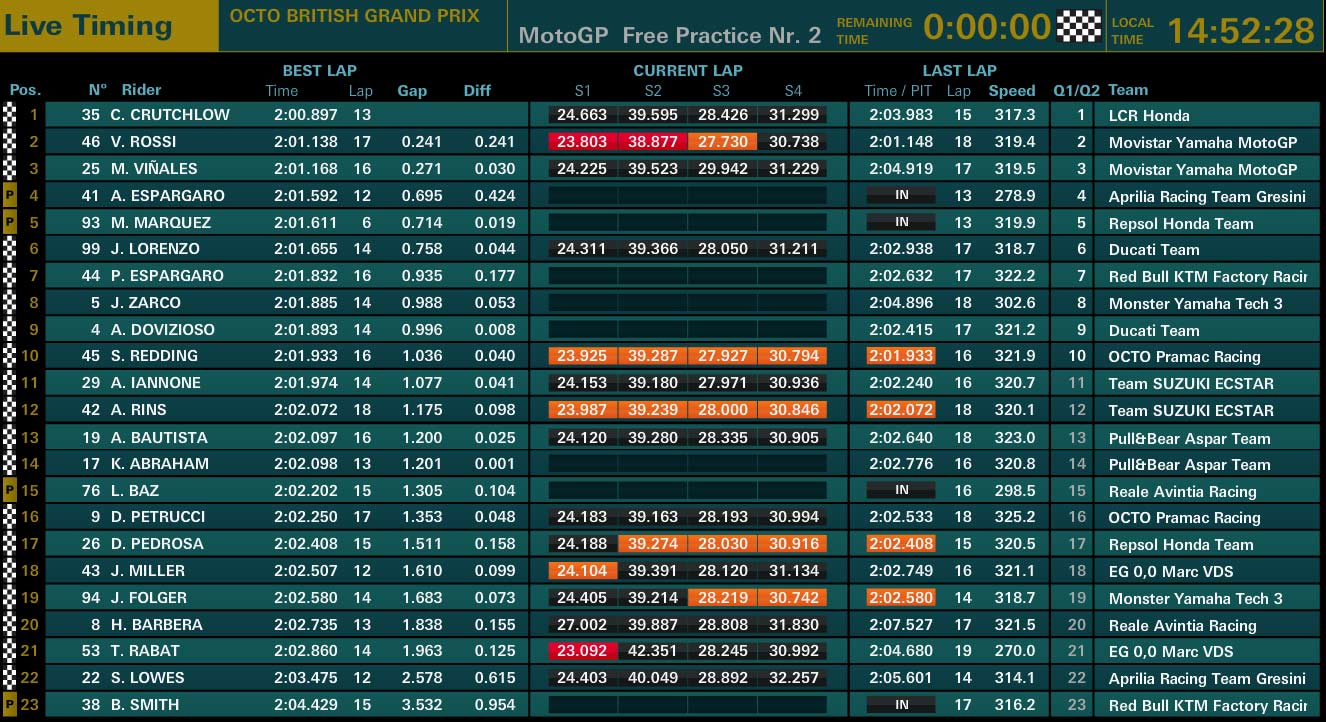Click the checkered flag icon for position 1
The height and width of the screenshot is (722, 1326).
pos(10,114)
